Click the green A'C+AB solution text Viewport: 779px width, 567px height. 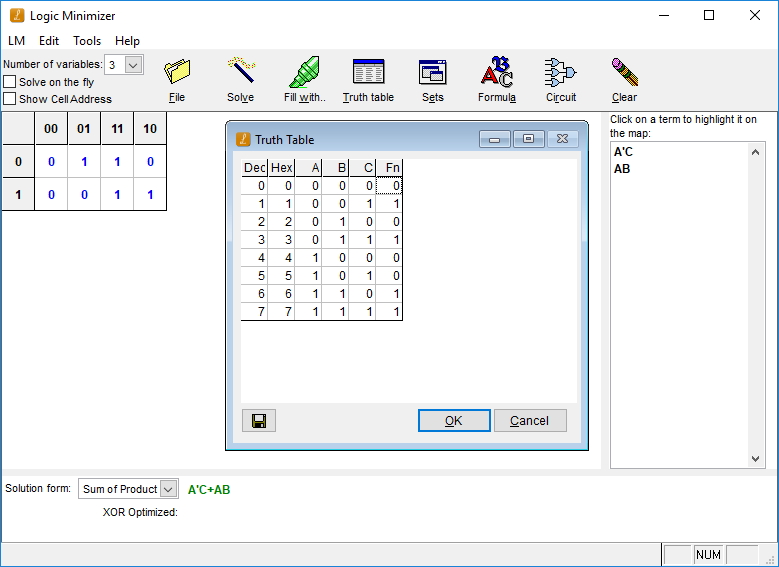point(209,490)
